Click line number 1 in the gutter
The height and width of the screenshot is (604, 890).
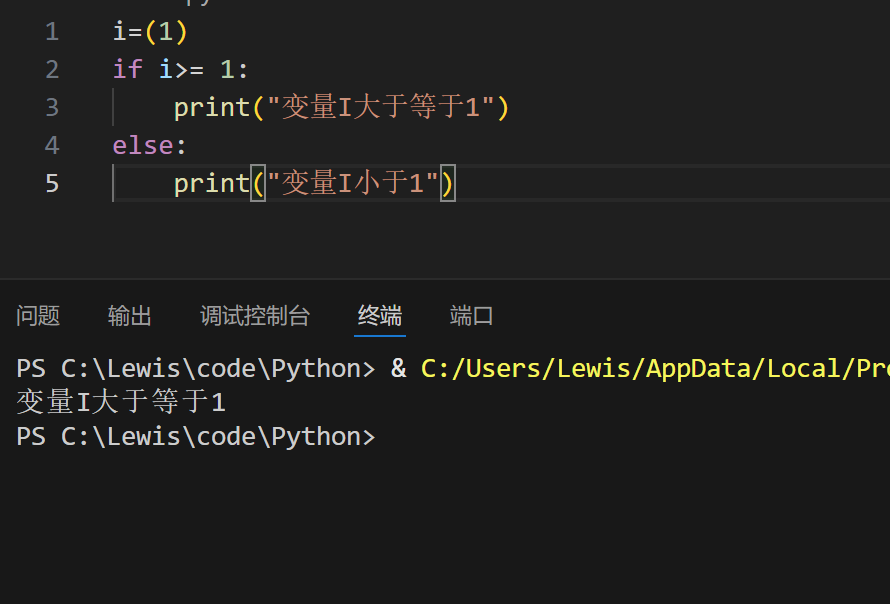click(52, 32)
